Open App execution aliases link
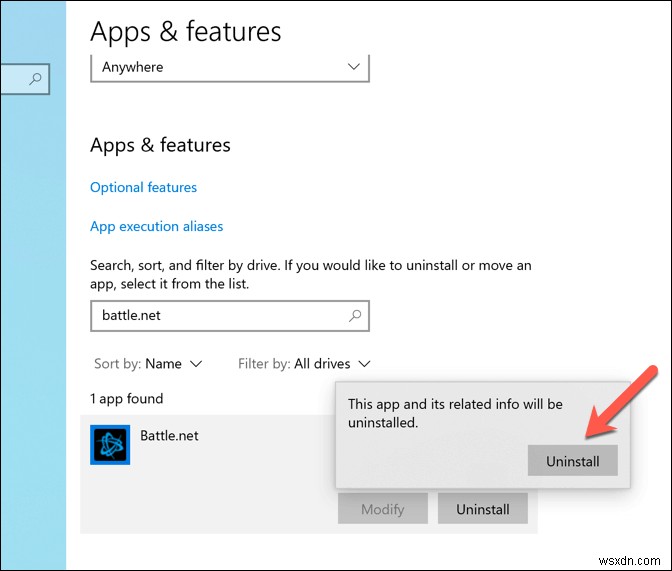This screenshot has width=672, height=571. pos(156,226)
